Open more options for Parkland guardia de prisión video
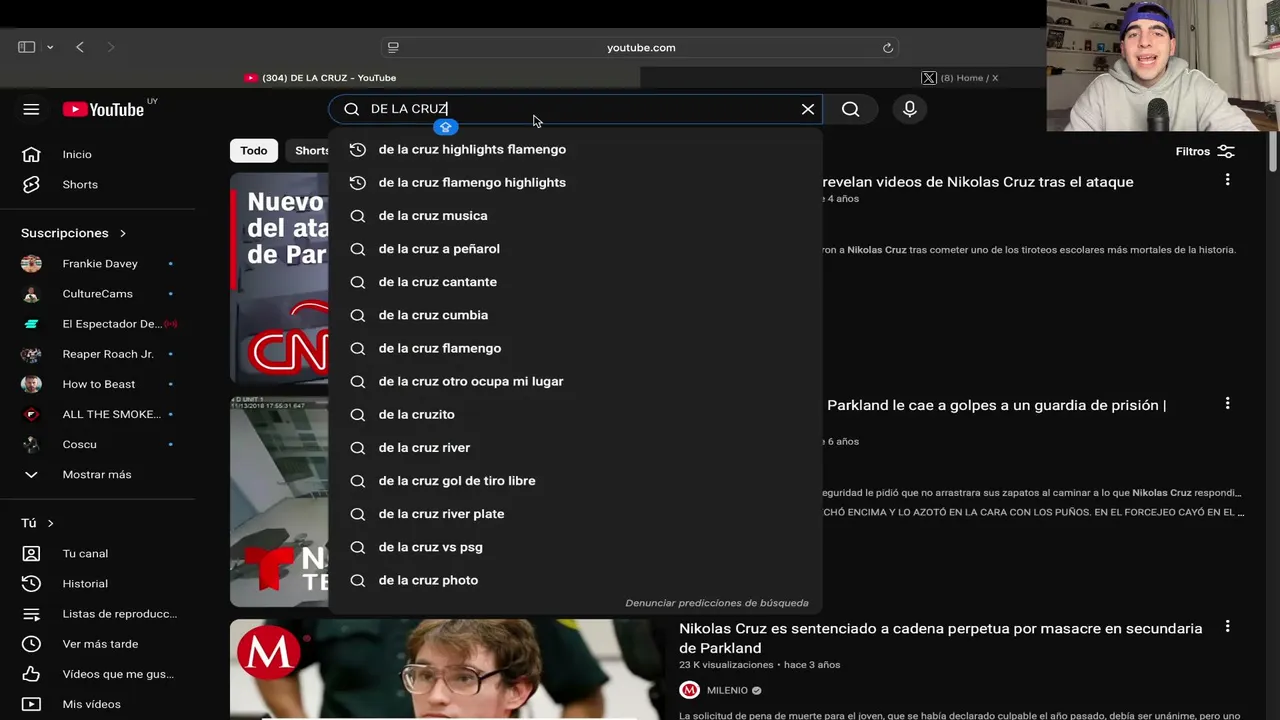The height and width of the screenshot is (720, 1280). 1227,403
